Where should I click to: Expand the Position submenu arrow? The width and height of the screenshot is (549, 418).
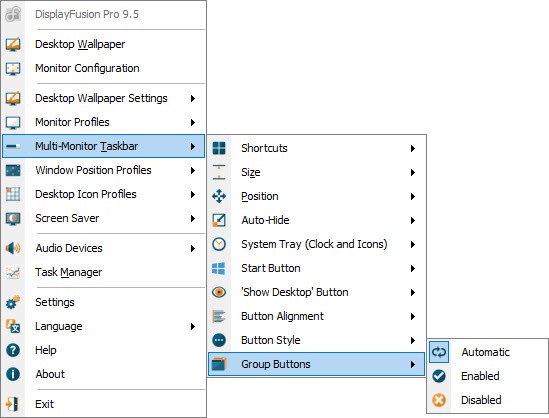coord(413,196)
